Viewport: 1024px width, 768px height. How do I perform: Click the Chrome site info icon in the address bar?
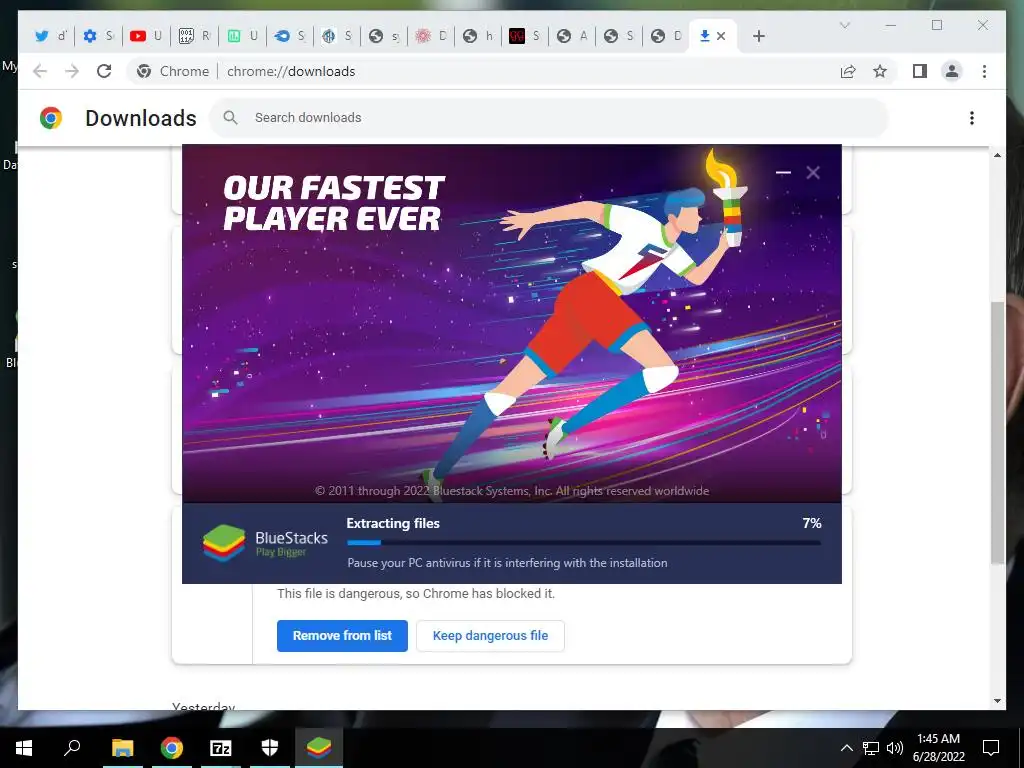(x=144, y=71)
